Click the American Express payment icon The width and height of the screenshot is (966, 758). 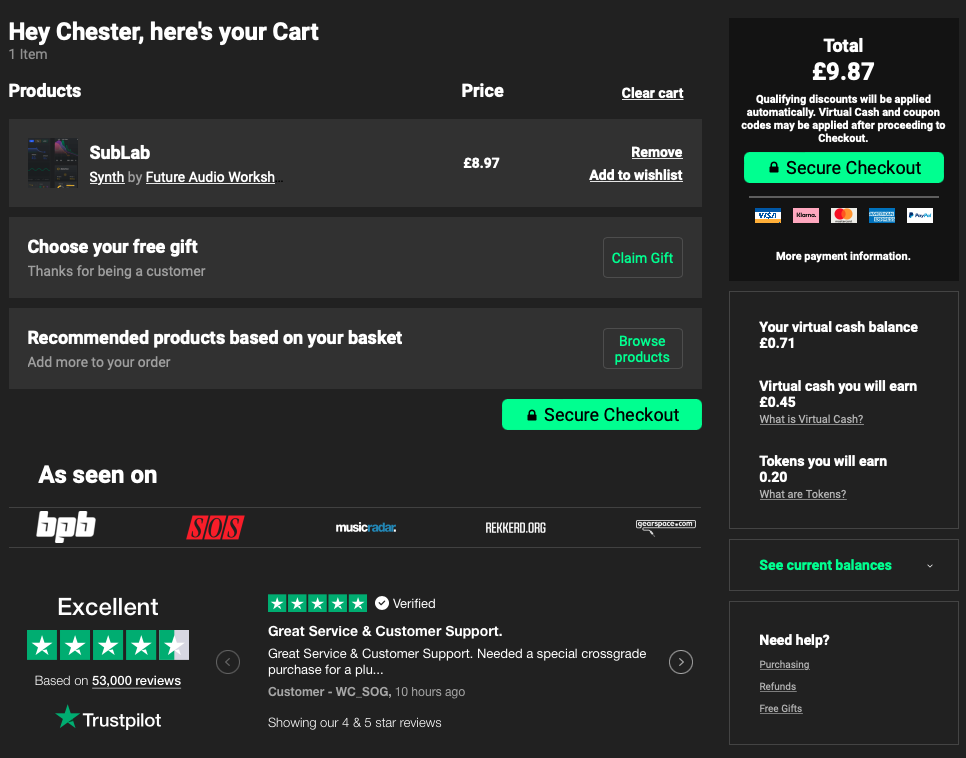pos(882,215)
